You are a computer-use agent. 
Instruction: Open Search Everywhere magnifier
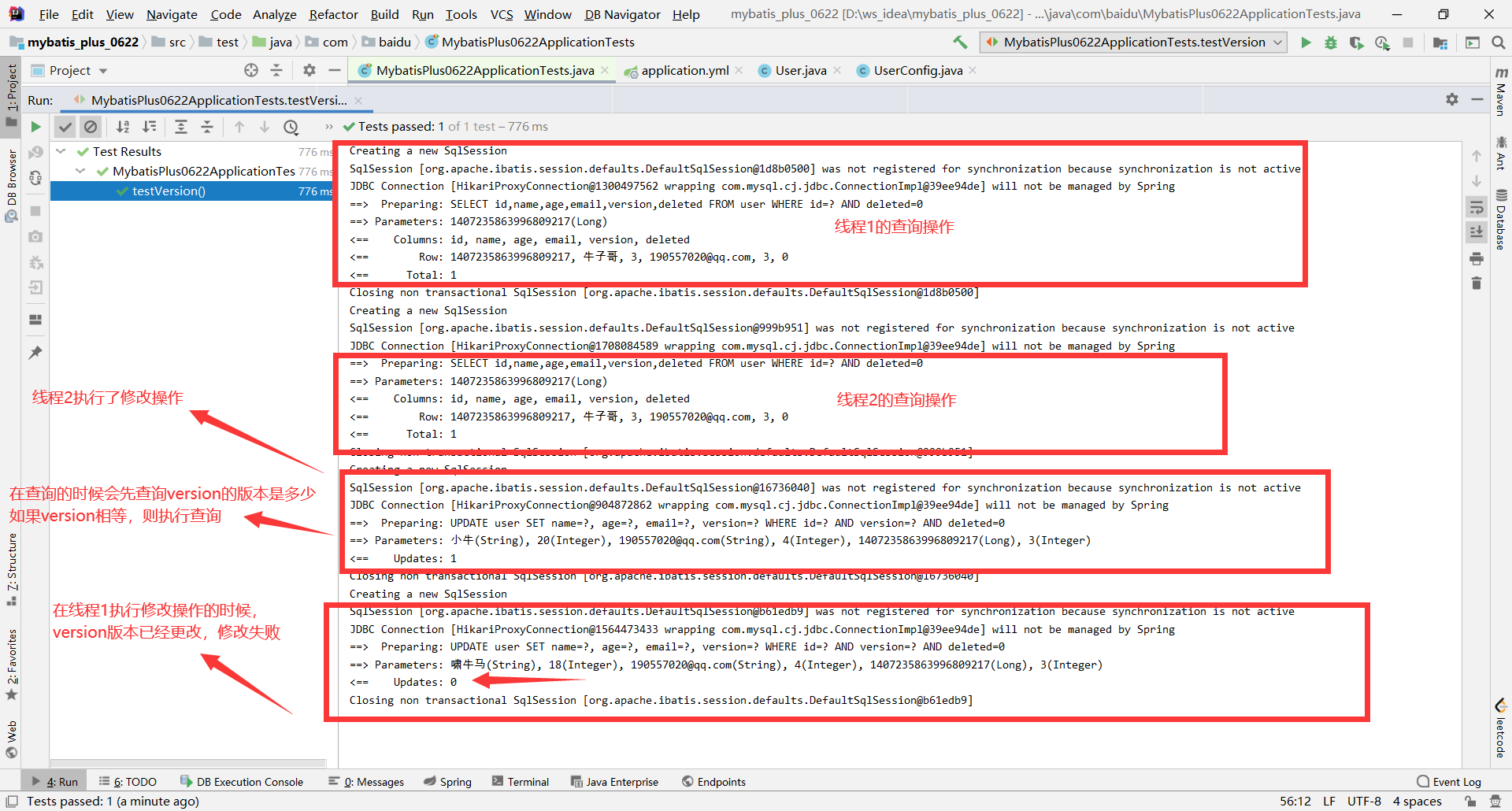pos(1498,43)
